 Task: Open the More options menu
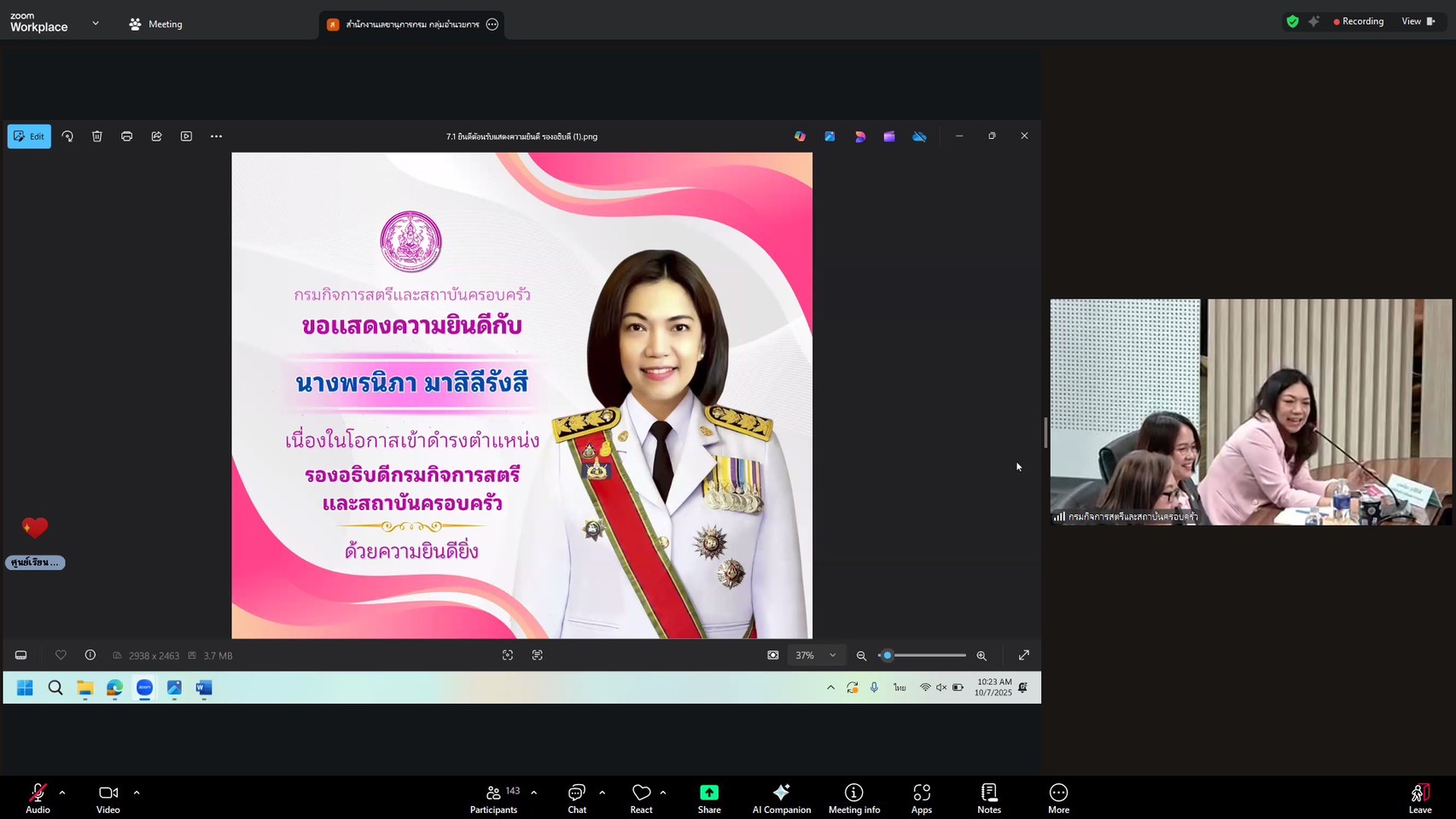point(1058,799)
